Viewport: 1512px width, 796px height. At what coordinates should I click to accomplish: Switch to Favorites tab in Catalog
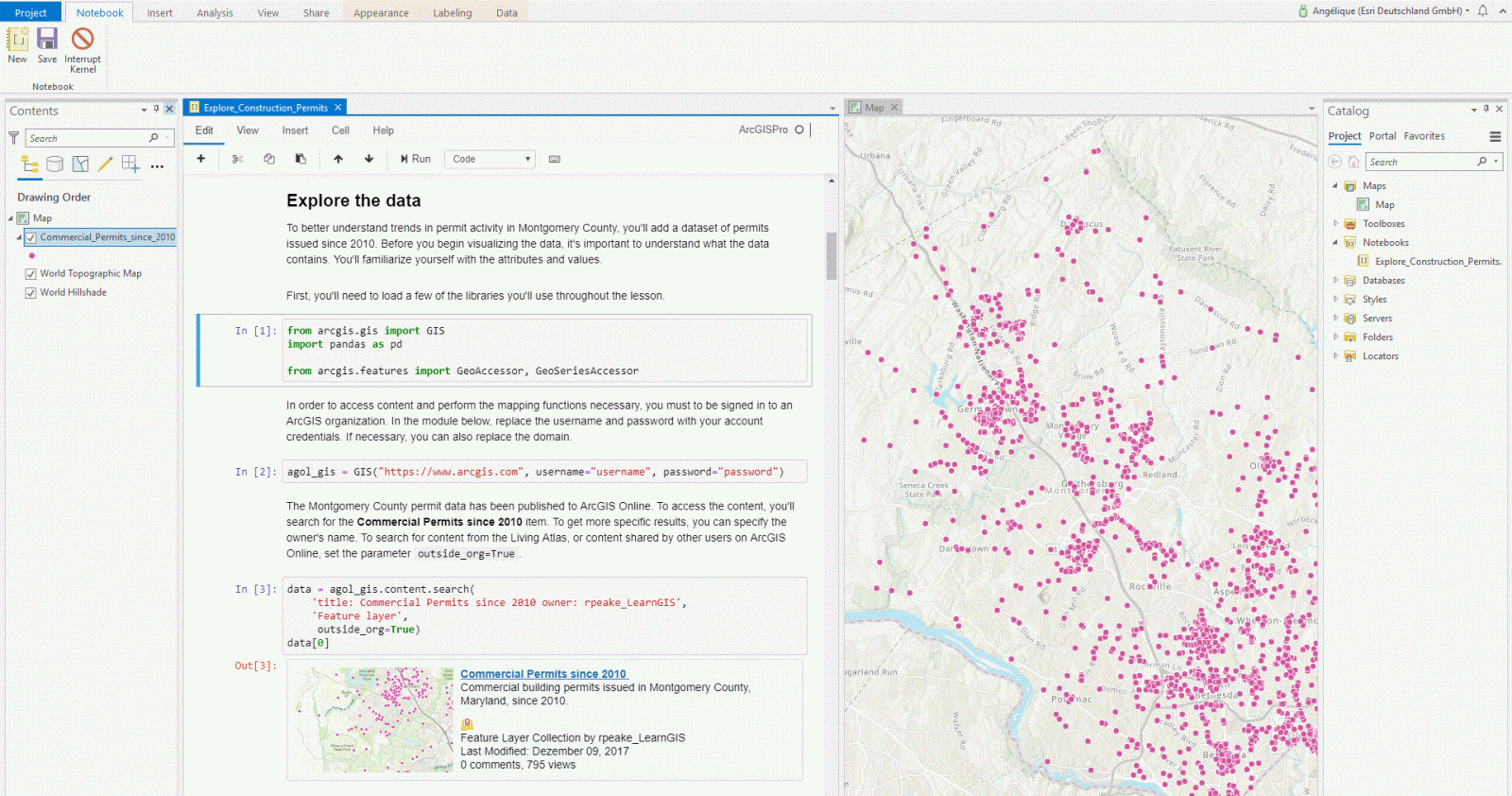coord(1424,136)
